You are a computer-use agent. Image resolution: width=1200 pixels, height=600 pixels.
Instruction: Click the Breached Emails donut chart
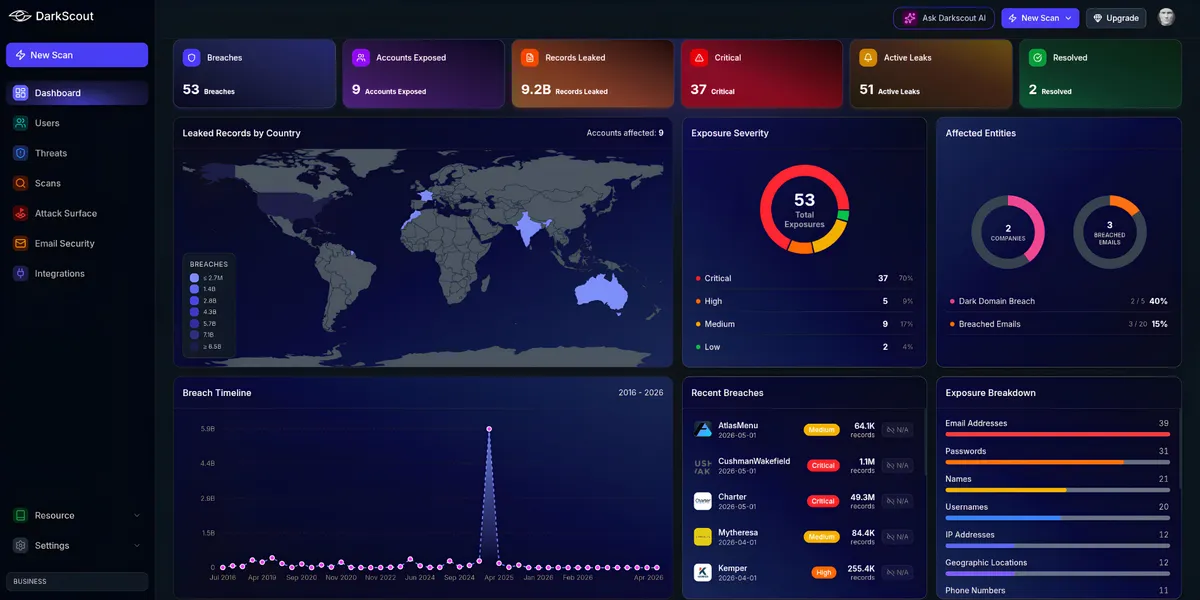[x=1110, y=232]
